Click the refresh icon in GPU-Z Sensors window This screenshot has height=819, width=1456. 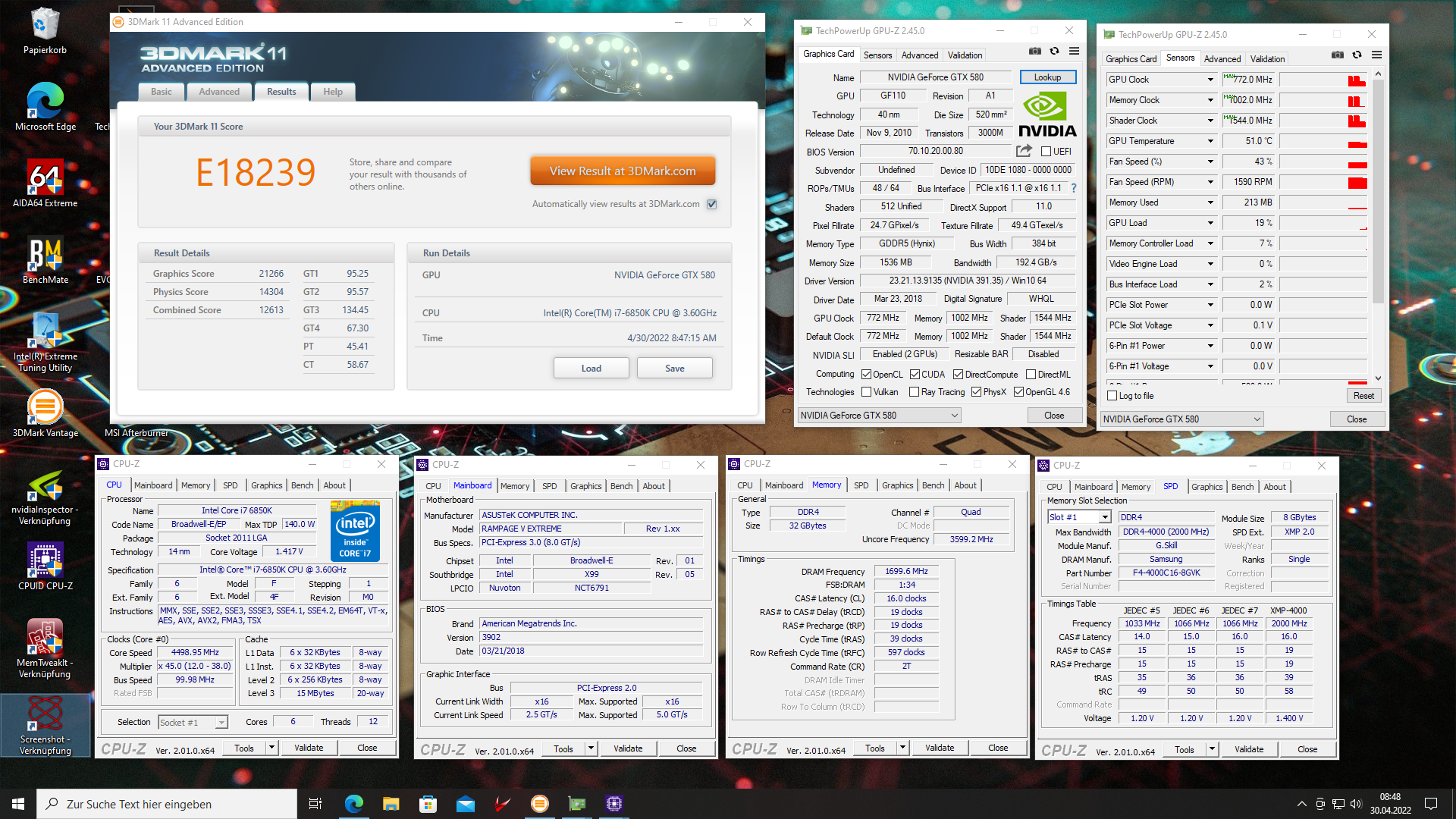click(x=1357, y=55)
